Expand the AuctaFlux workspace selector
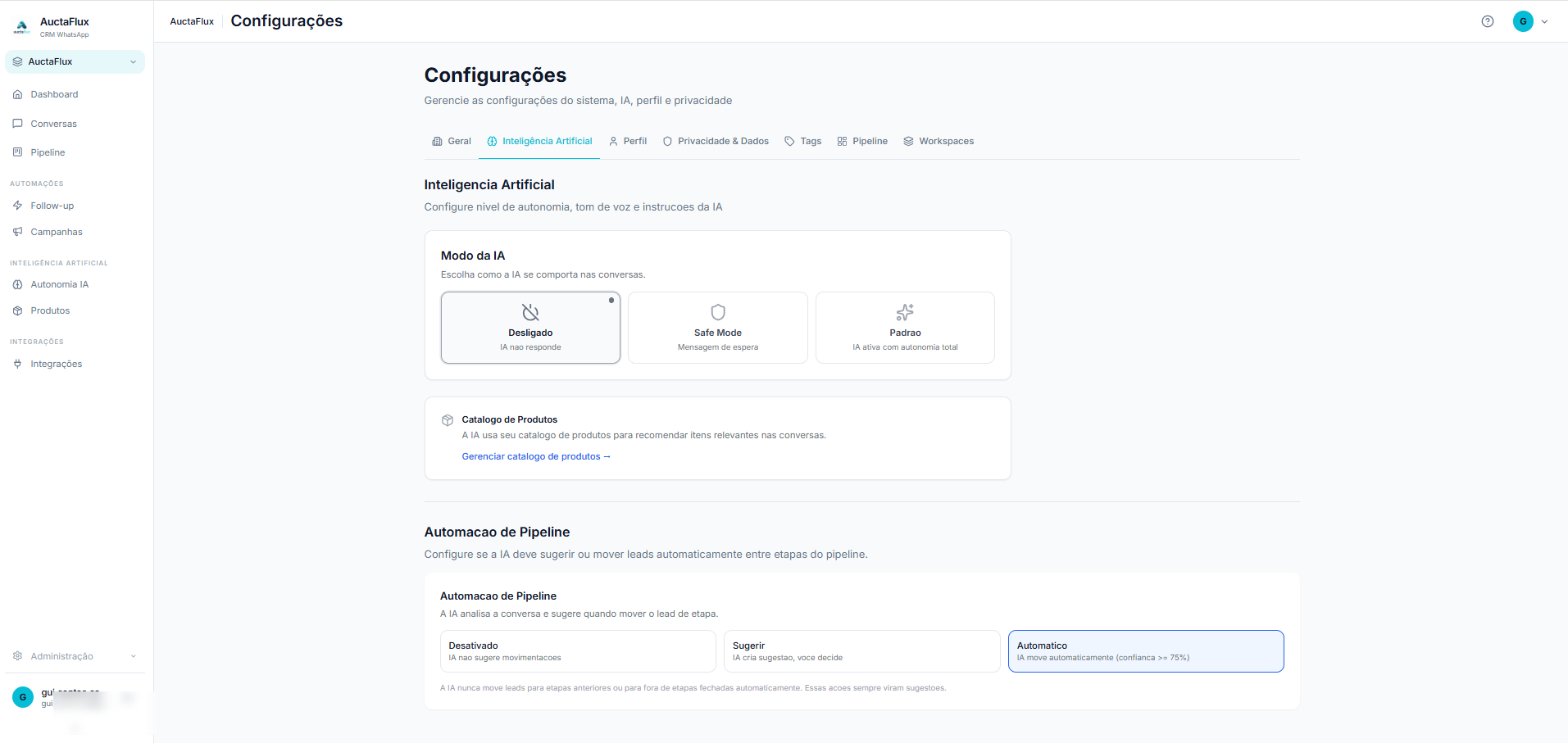Image resolution: width=1568 pixels, height=743 pixels. [x=75, y=61]
